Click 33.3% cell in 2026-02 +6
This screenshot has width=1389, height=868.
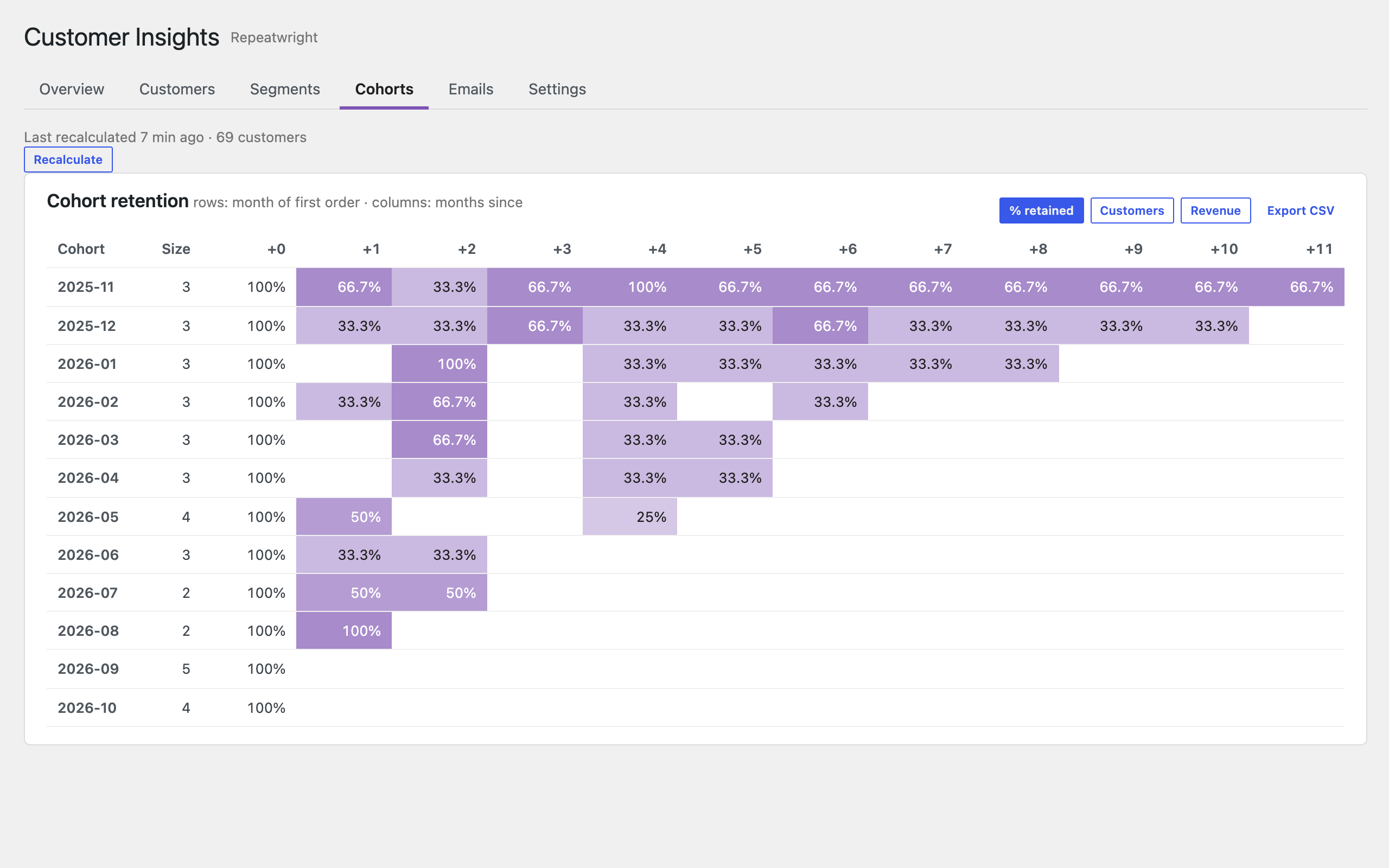point(820,402)
